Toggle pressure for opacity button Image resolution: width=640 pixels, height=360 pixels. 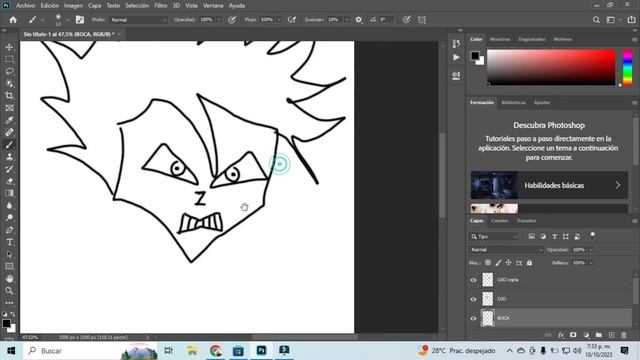tap(232, 20)
